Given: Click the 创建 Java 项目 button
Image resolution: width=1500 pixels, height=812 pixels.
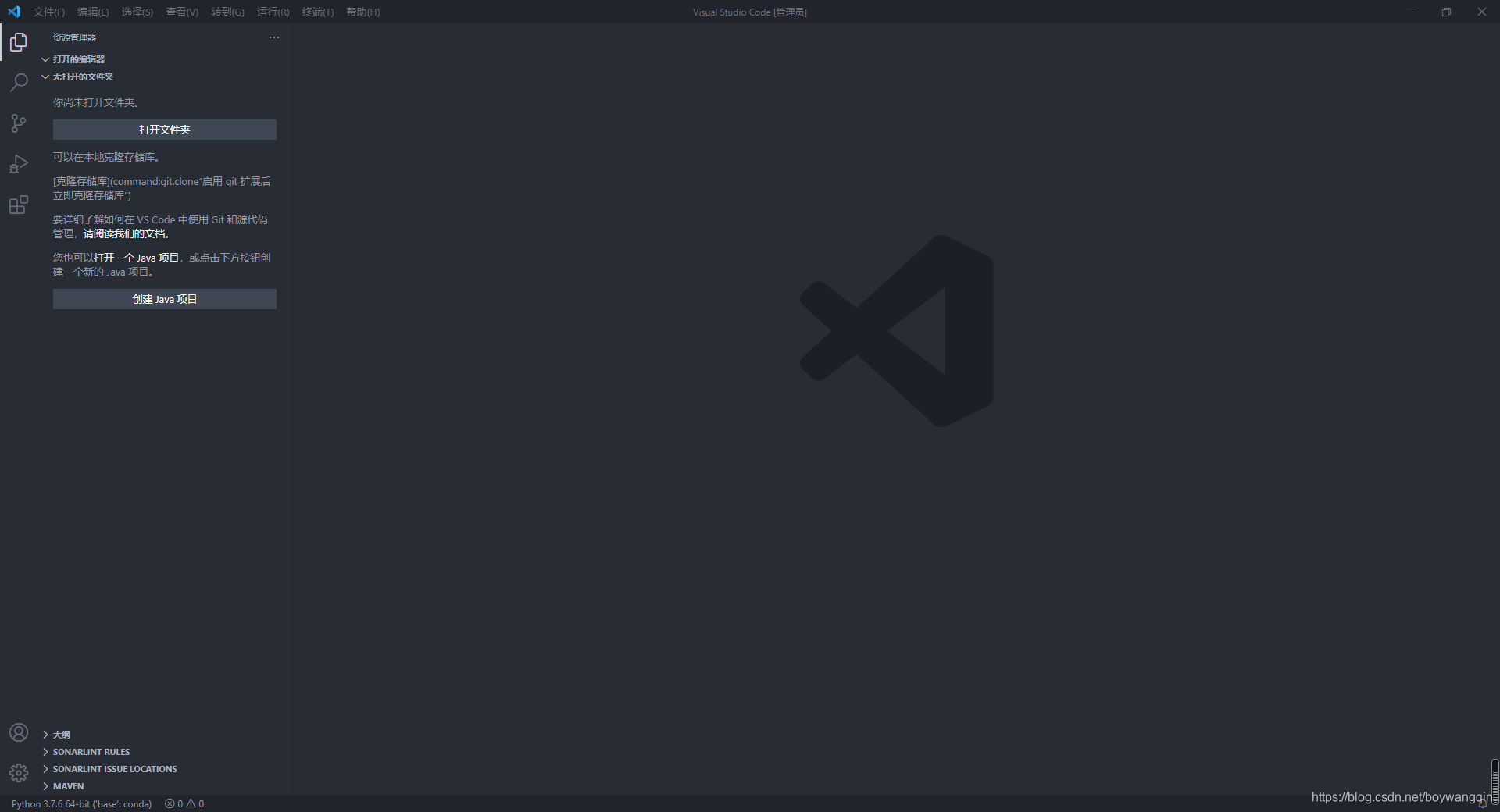Looking at the screenshot, I should tap(165, 299).
